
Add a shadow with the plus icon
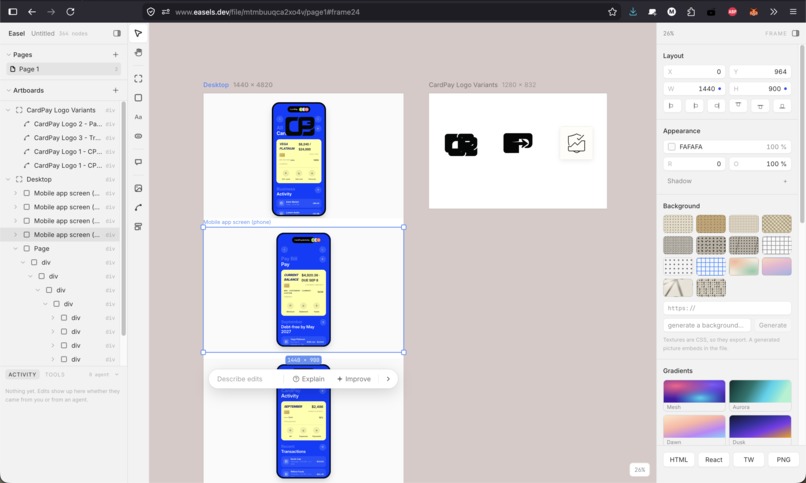click(x=785, y=181)
